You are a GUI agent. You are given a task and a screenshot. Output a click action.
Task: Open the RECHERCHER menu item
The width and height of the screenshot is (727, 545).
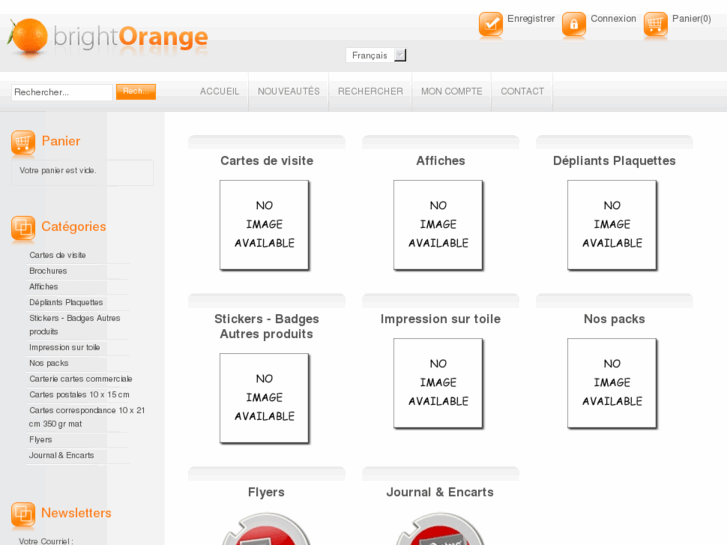pos(370,91)
